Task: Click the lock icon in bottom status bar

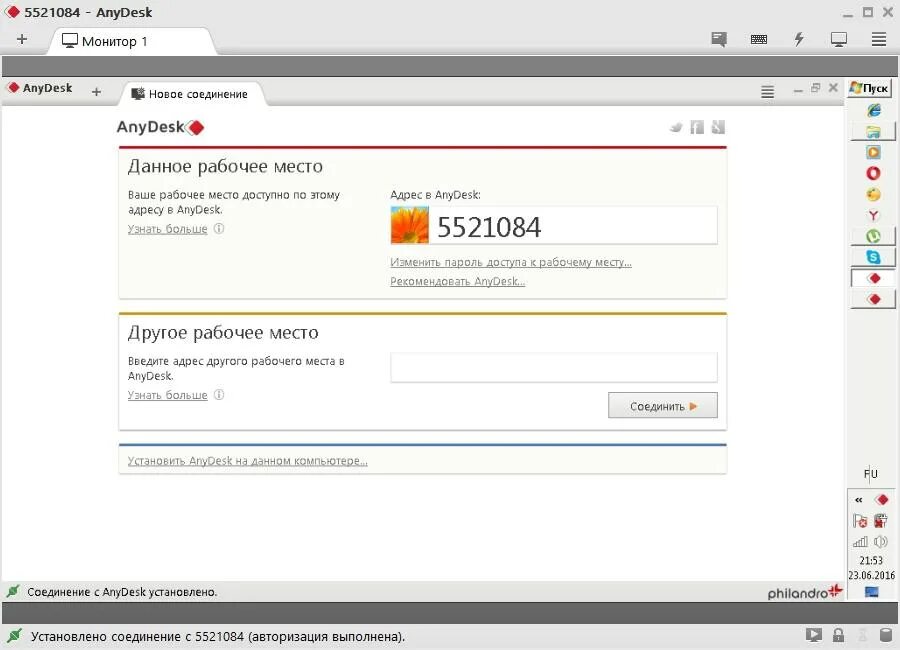Action: (x=839, y=635)
